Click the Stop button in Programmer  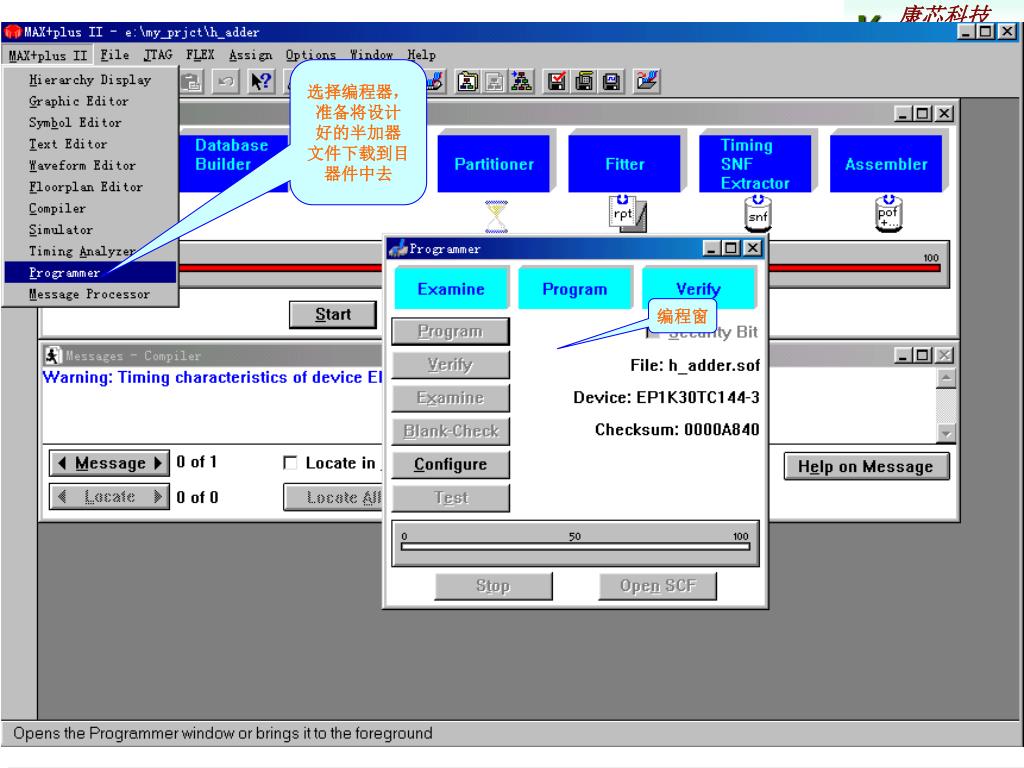tap(494, 586)
